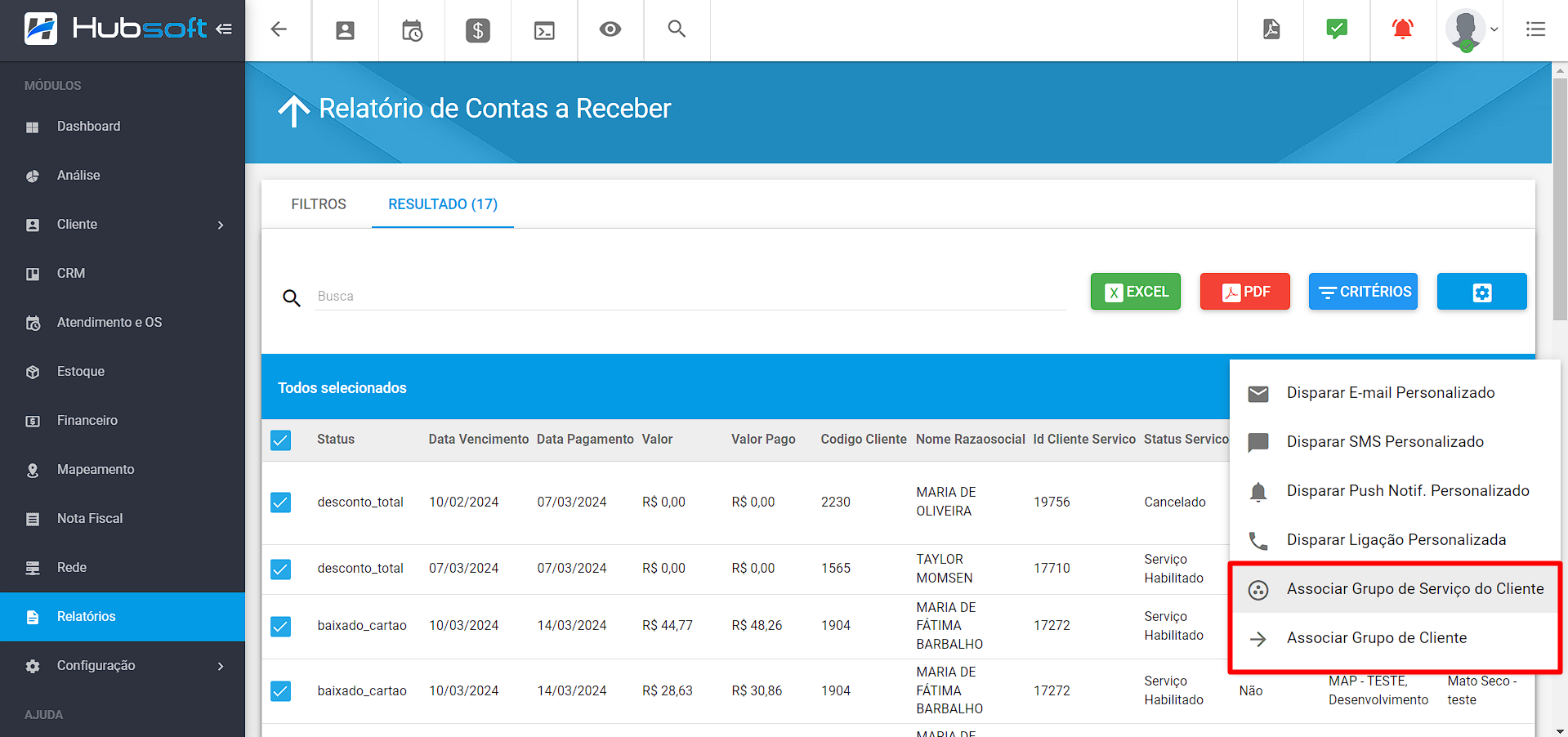This screenshot has width=1568, height=737.
Task: Click the CRITÉRIOS button
Action: [1363, 292]
